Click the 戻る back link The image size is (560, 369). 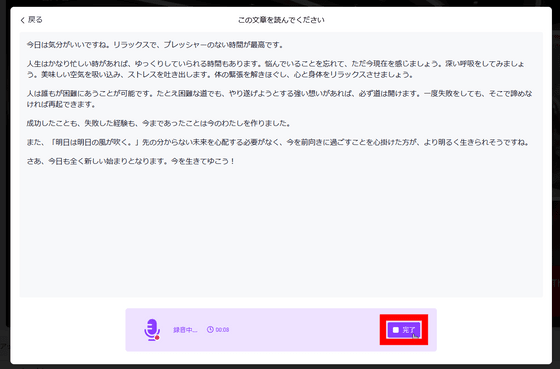click(x=31, y=20)
